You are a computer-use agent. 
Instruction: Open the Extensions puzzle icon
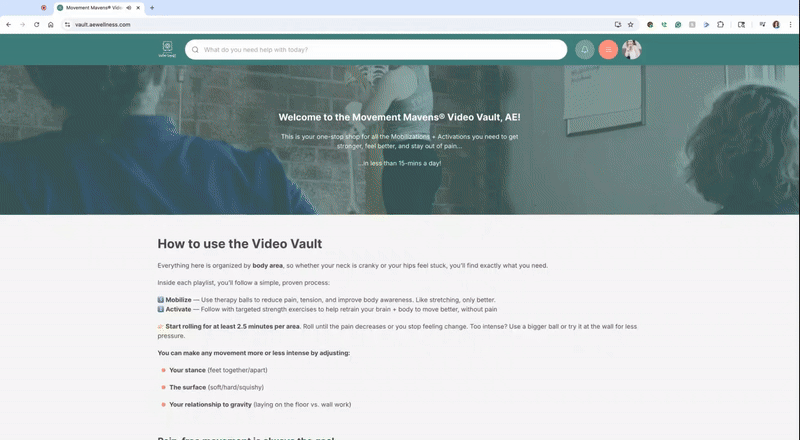pyautogui.click(x=720, y=25)
